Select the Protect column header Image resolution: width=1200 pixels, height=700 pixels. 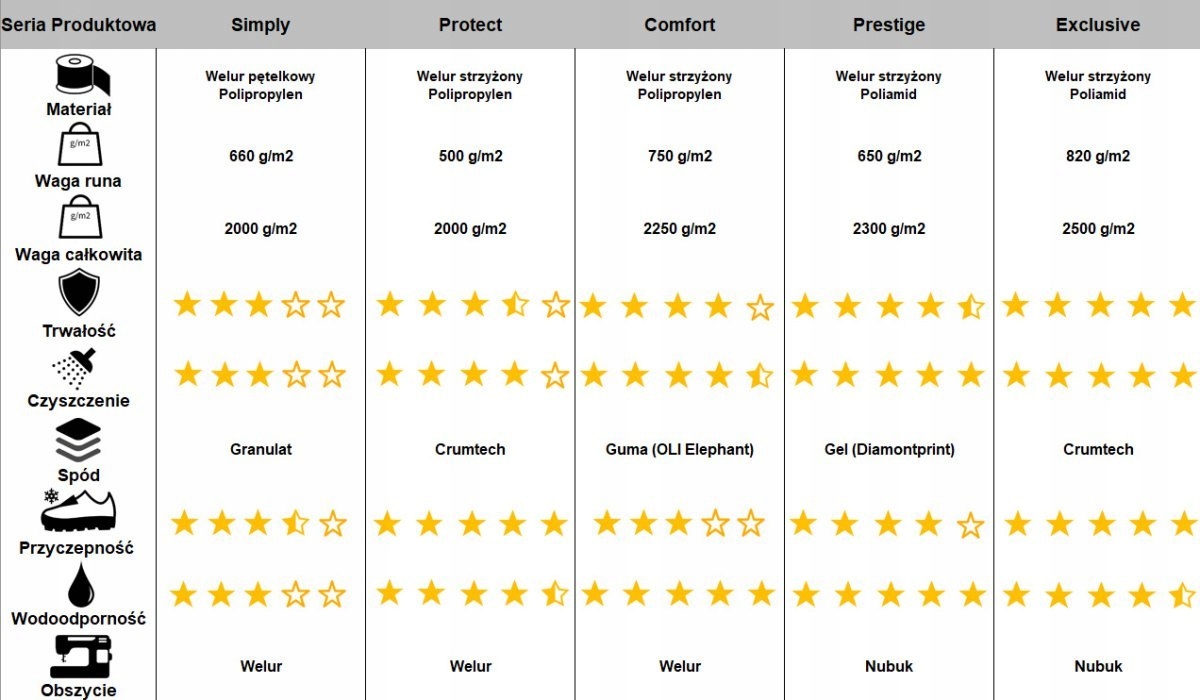470,25
